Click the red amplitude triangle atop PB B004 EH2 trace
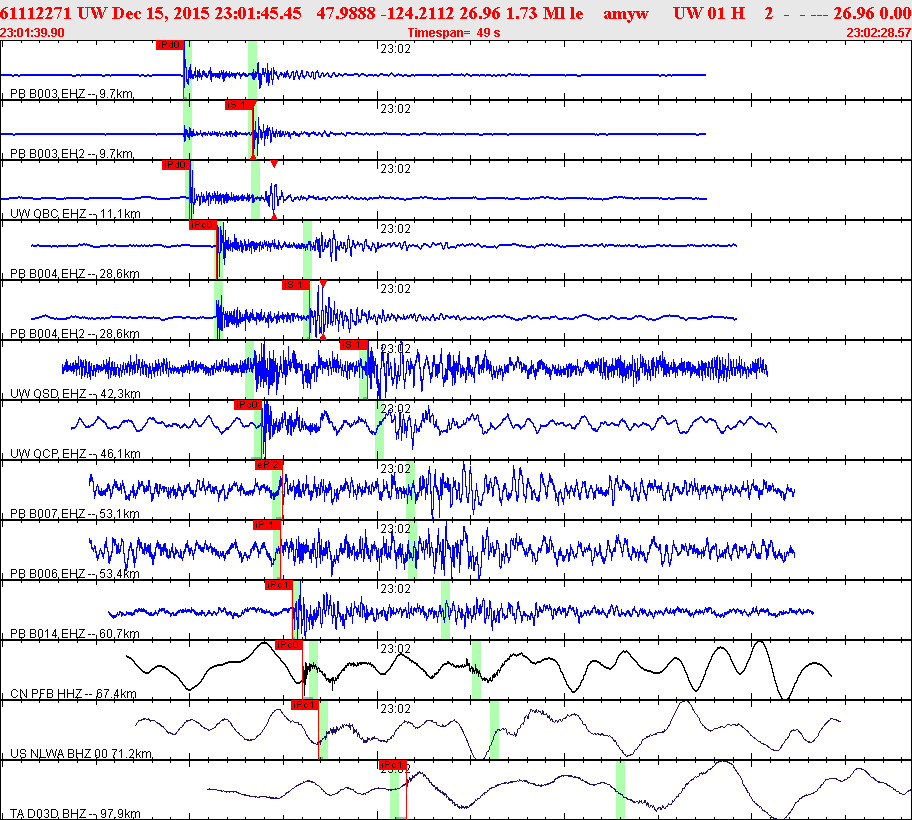This screenshot has width=912, height=820. point(323,284)
